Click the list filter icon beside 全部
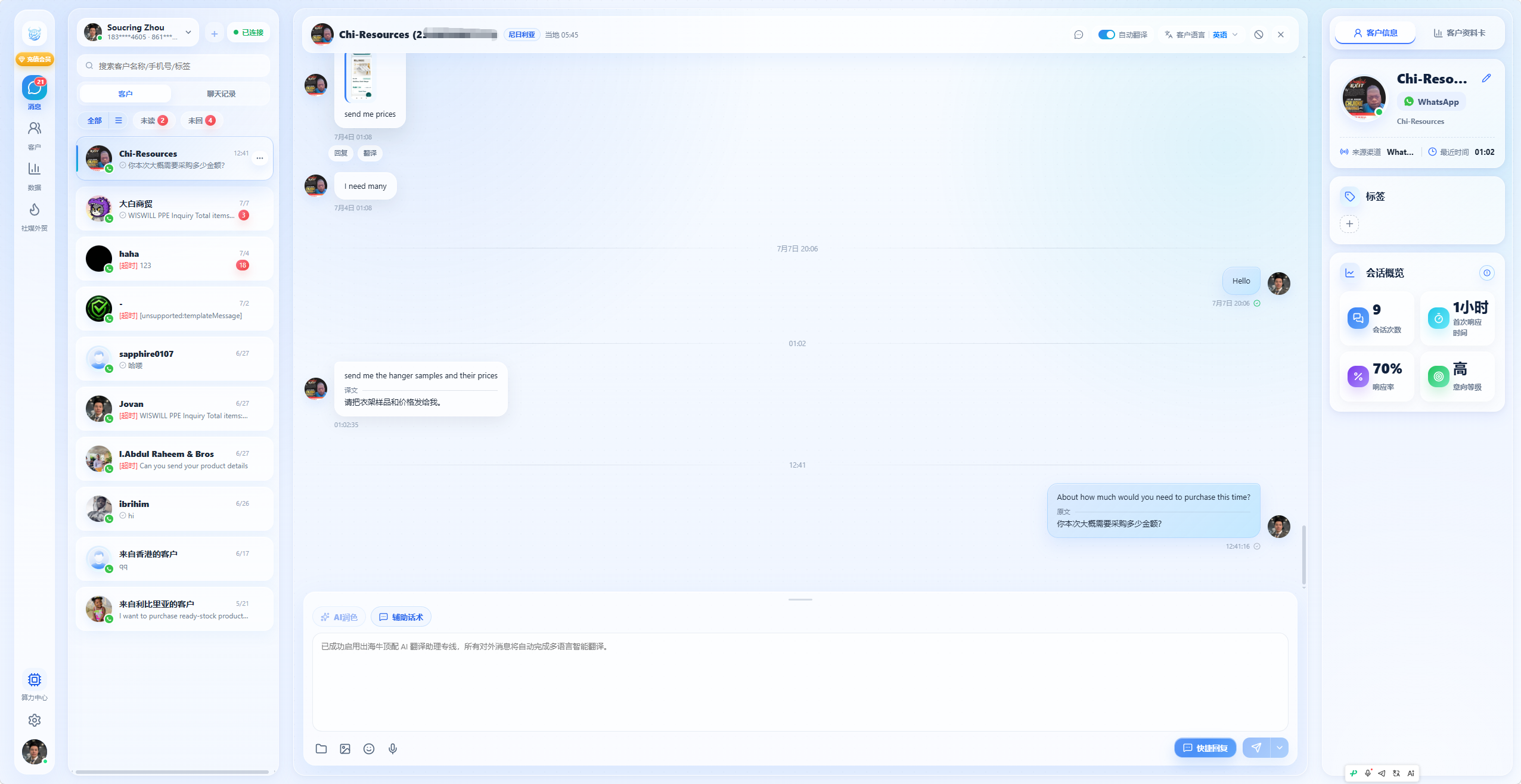The width and height of the screenshot is (1521, 784). click(x=119, y=120)
